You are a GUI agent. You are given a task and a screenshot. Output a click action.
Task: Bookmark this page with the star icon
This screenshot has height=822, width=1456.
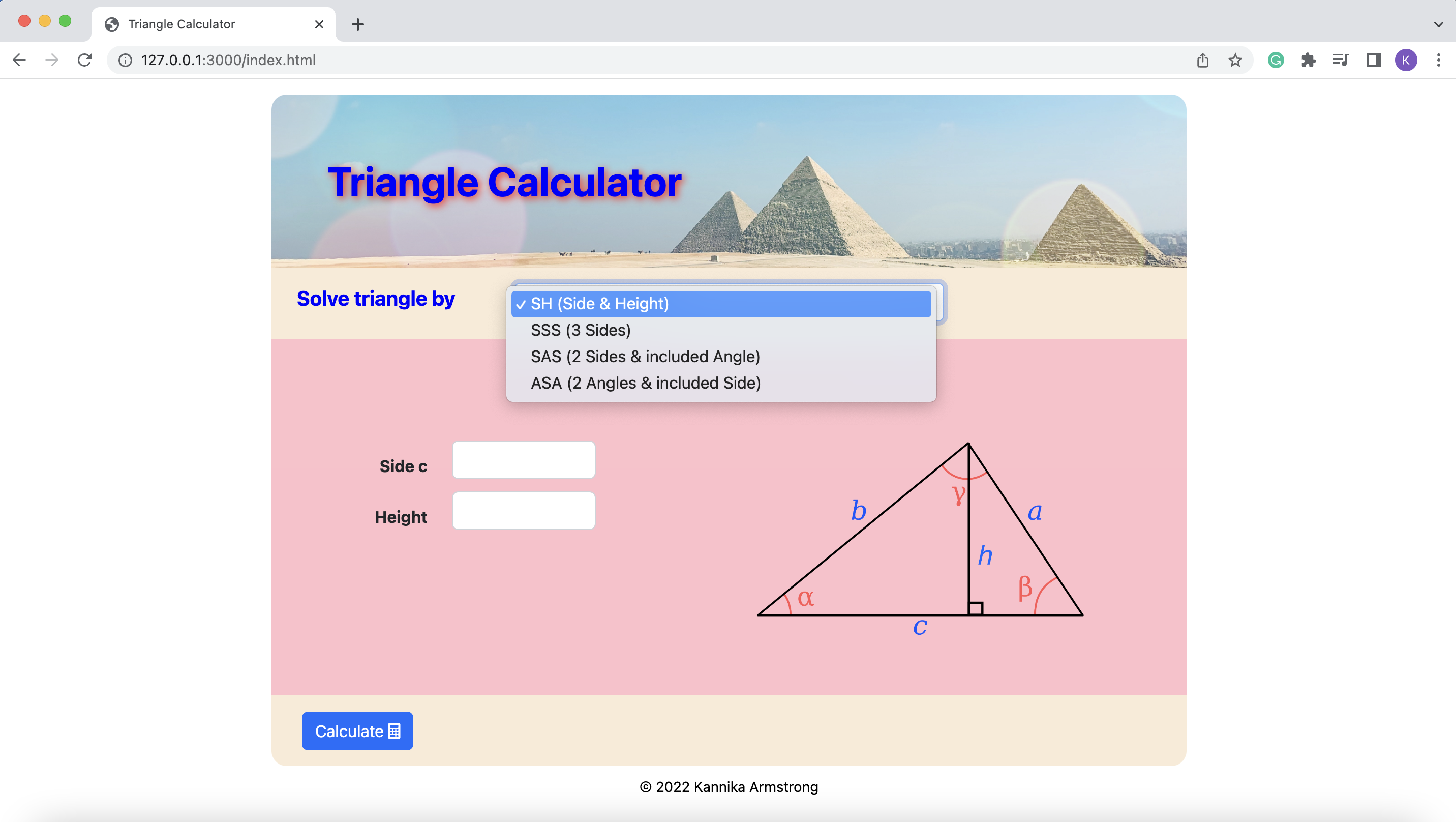[1235, 60]
